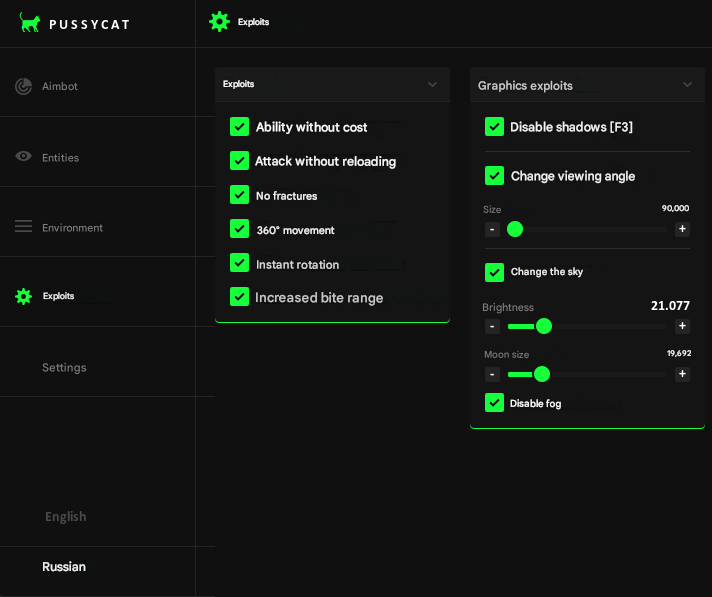The height and width of the screenshot is (597, 712).
Task: Switch language to English
Action: coord(65,517)
